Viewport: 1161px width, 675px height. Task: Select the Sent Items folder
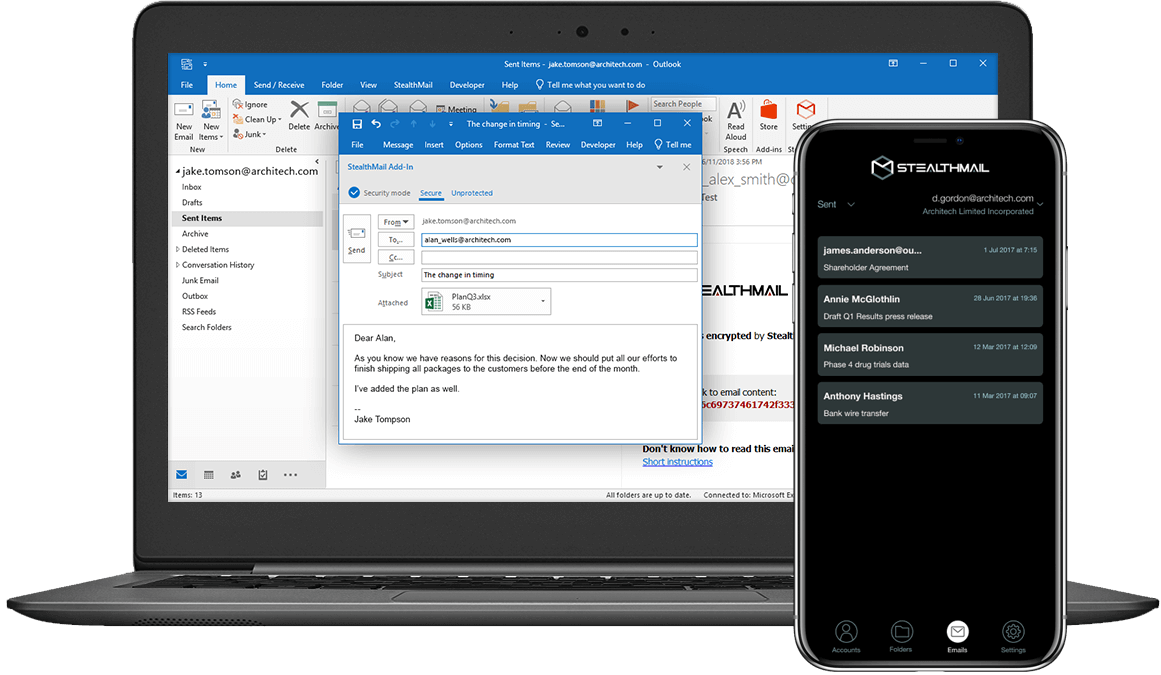[247, 218]
